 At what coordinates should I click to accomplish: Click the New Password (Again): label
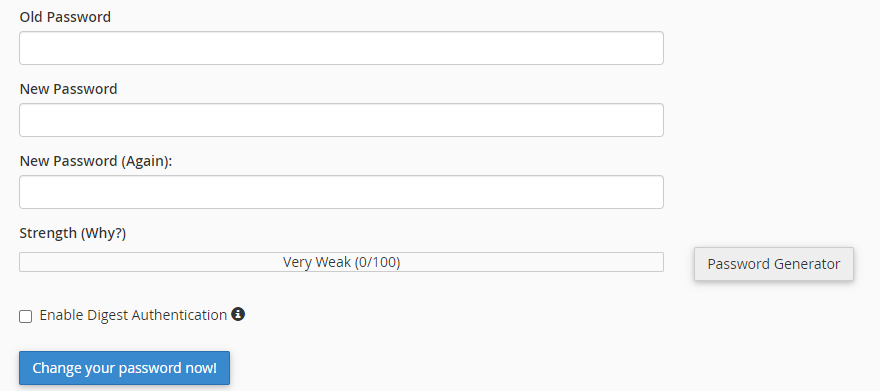tap(96, 162)
